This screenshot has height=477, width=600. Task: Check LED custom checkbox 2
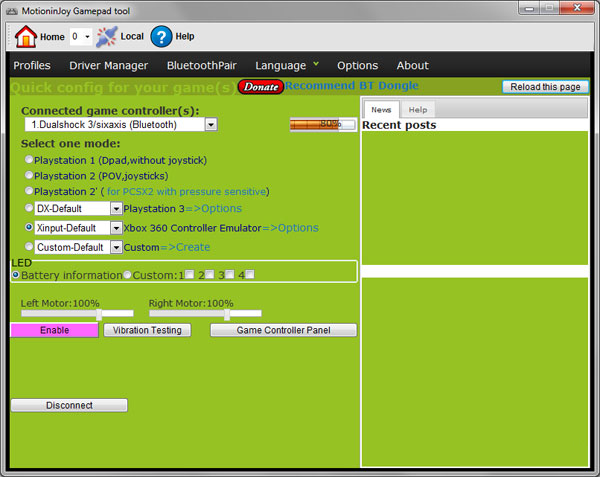[x=209, y=274]
